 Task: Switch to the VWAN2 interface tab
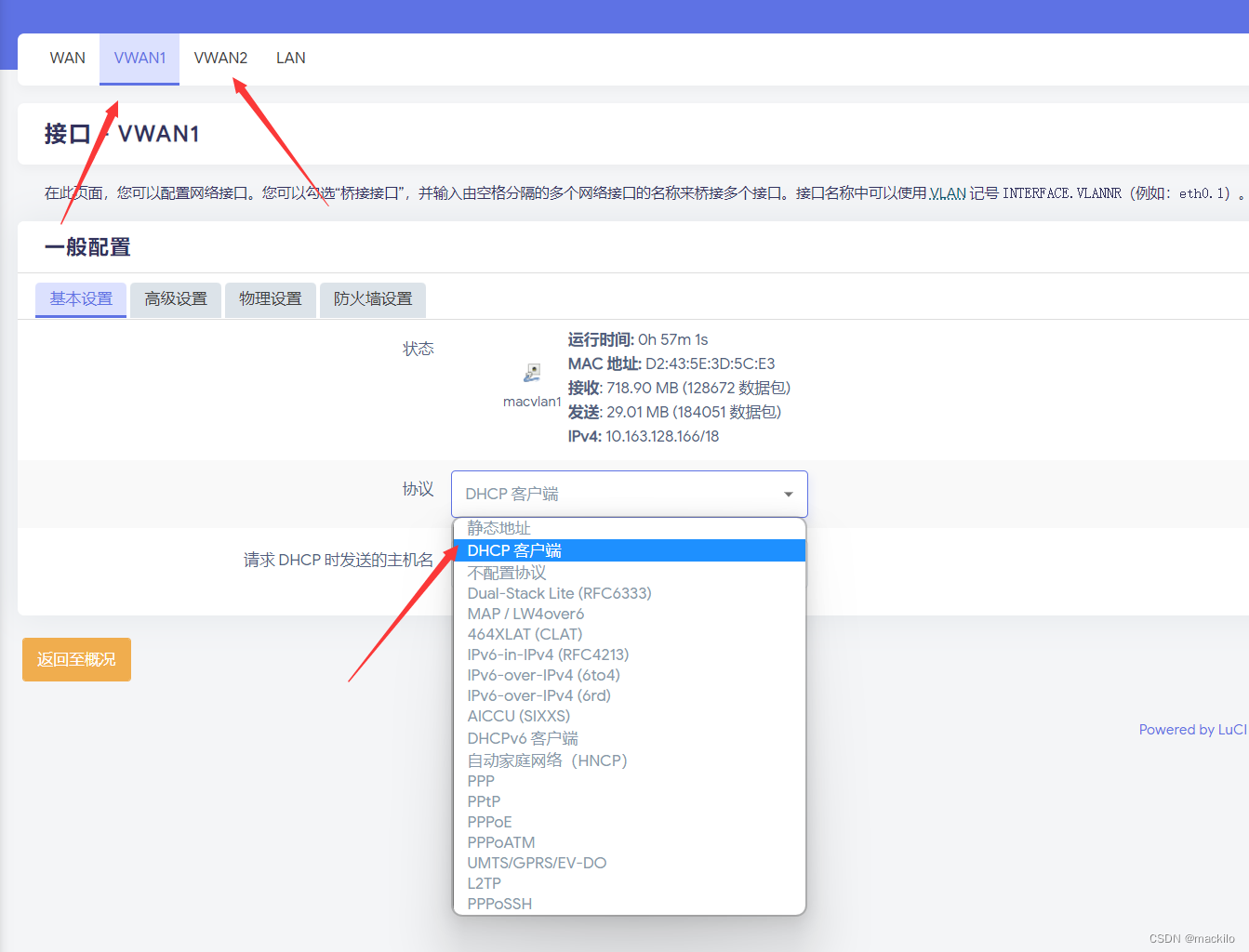[x=220, y=58]
